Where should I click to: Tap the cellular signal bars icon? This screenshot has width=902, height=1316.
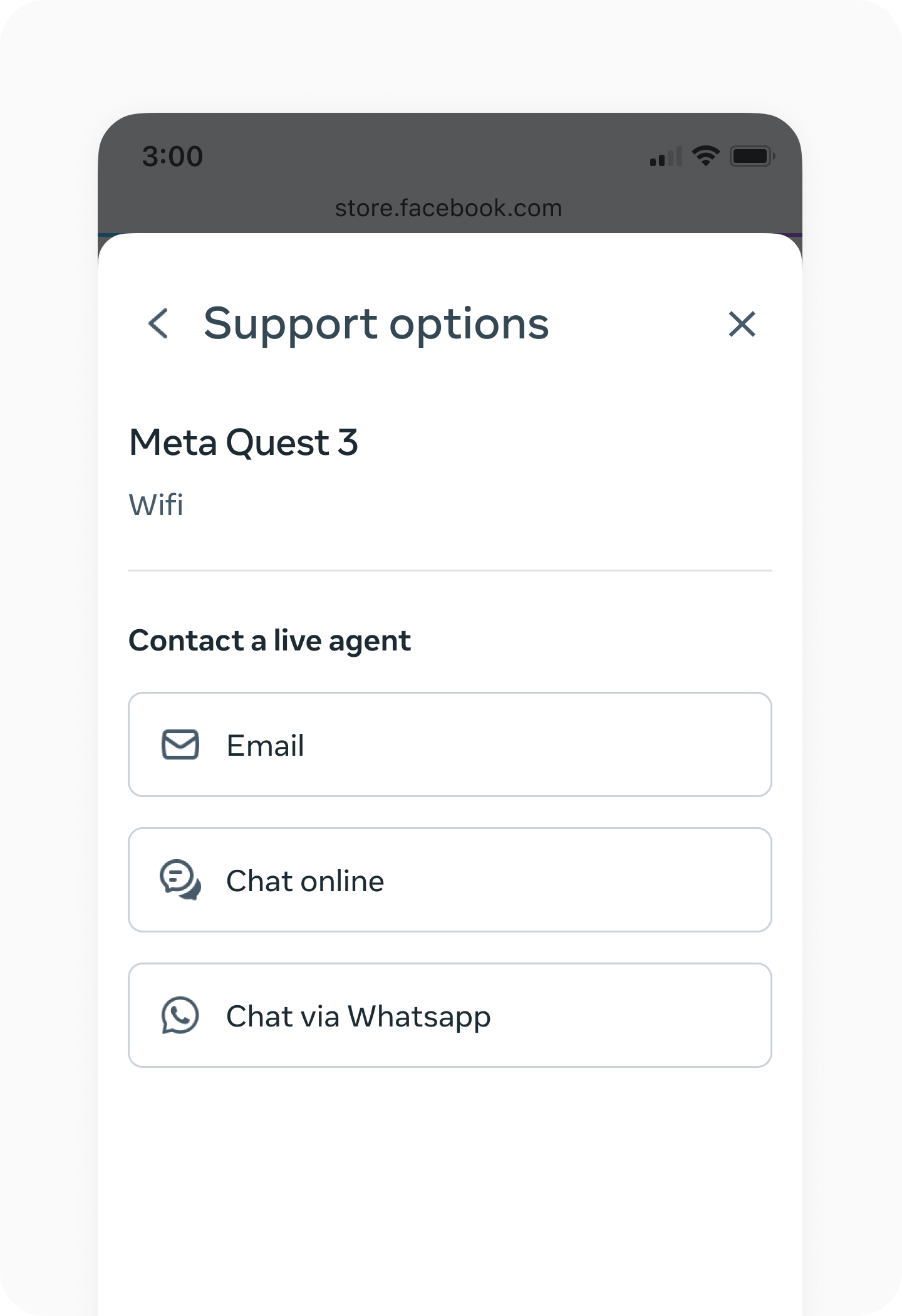[666, 157]
